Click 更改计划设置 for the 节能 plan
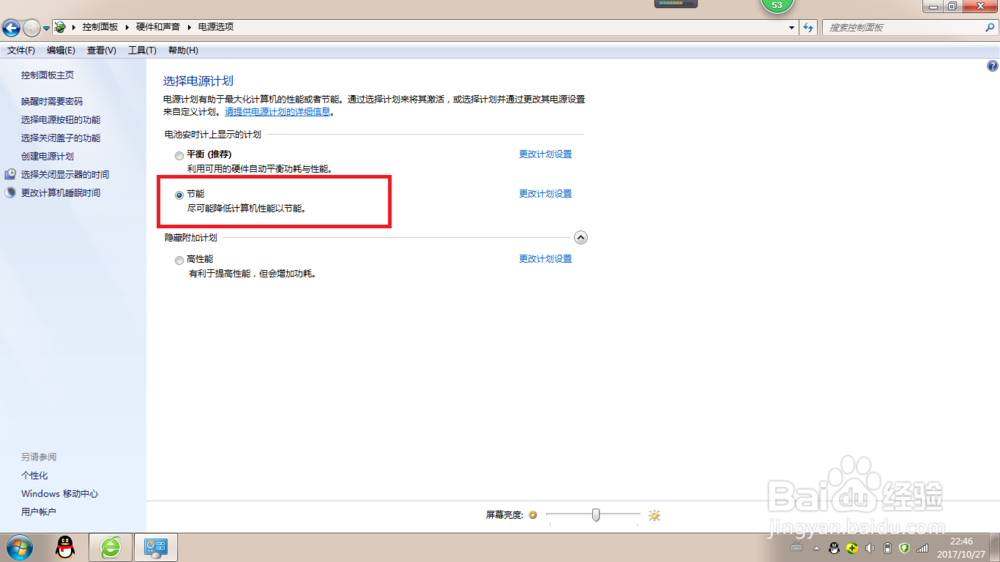The width and height of the screenshot is (1000, 562). pos(545,194)
